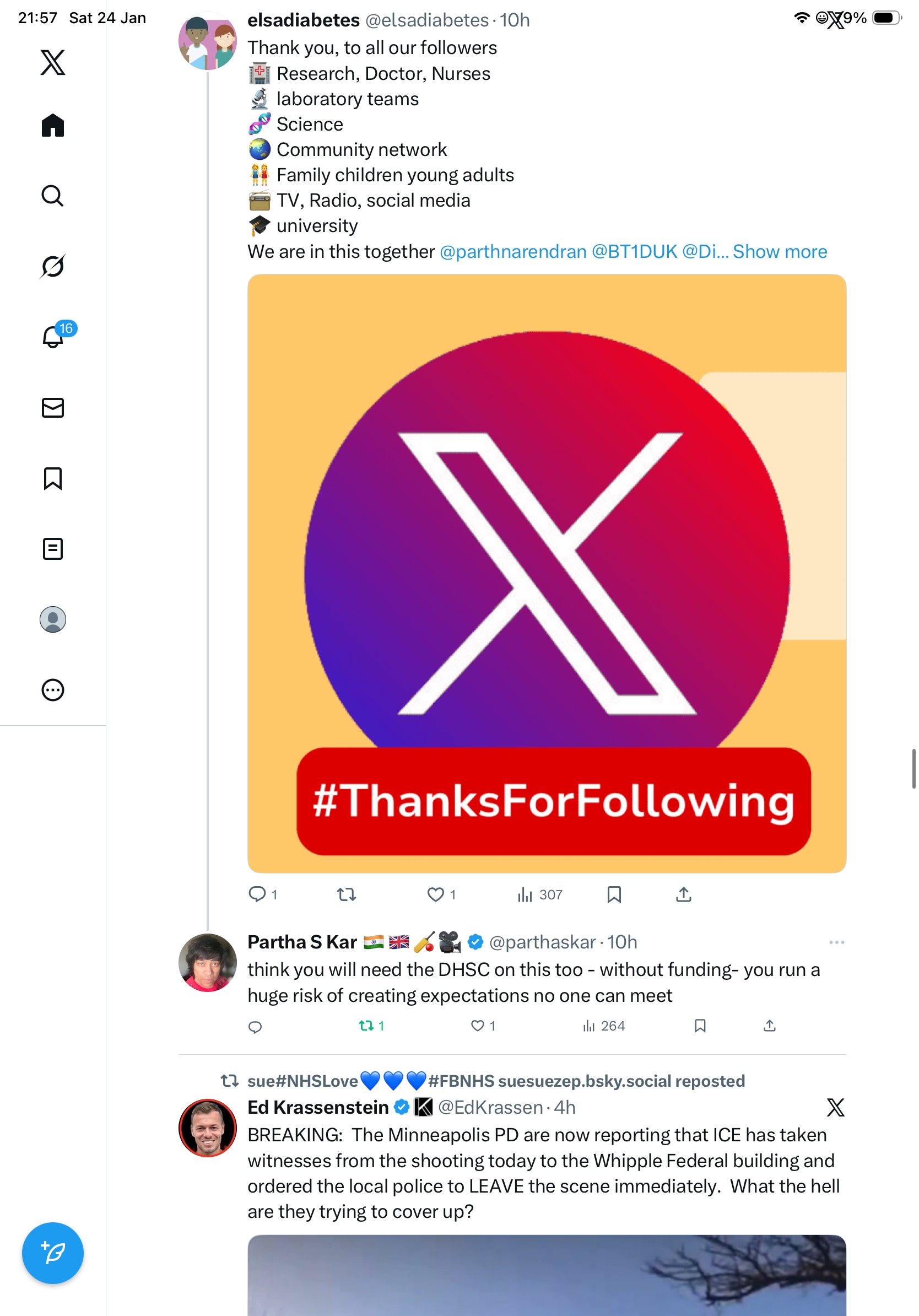Open the more options on Partha's reply
Image resolution: width=919 pixels, height=1316 pixels.
(x=836, y=942)
